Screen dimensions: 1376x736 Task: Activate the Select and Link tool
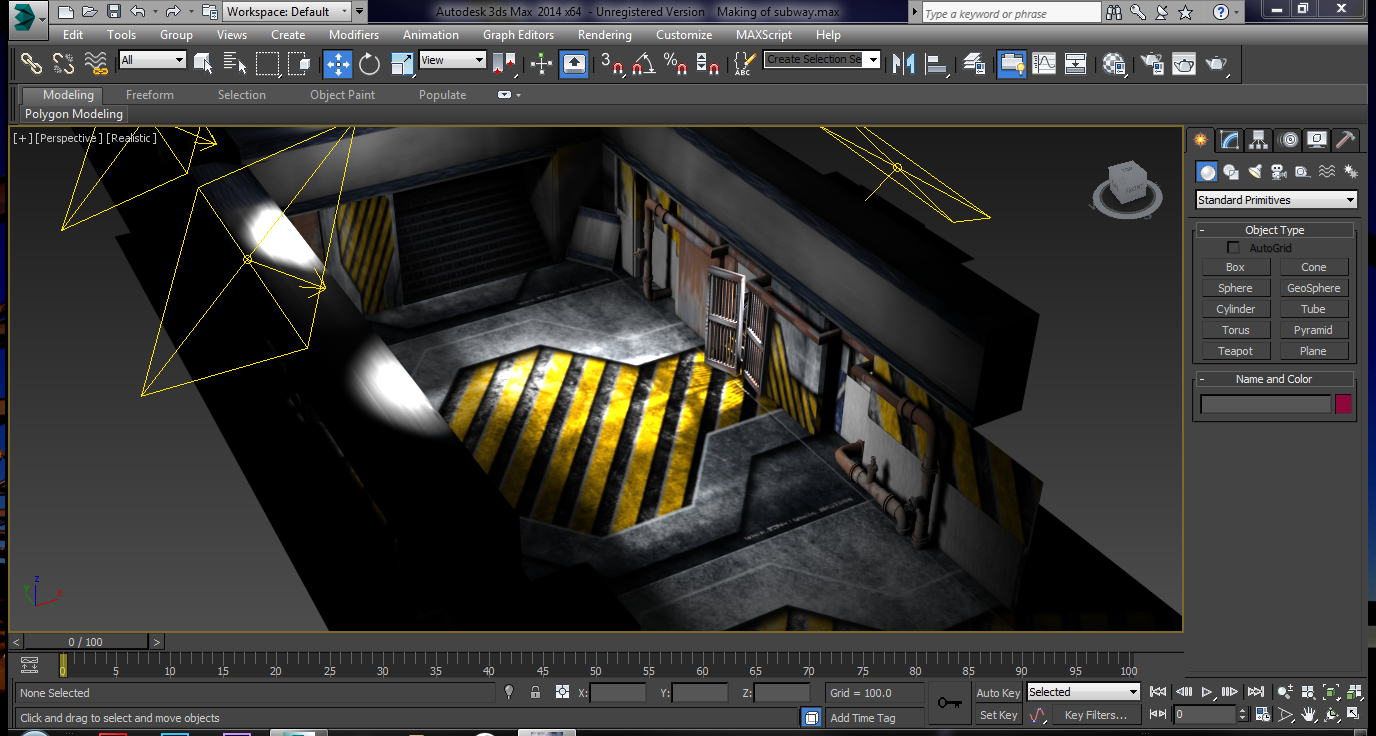[x=32, y=64]
